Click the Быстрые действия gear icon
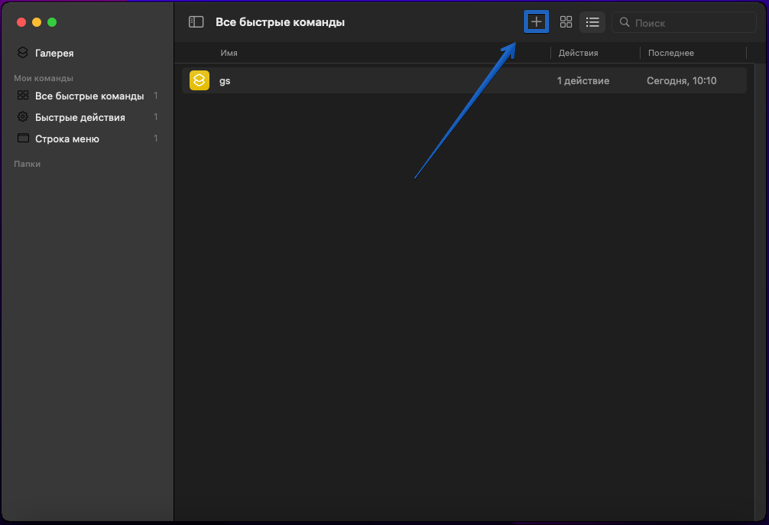Viewport: 769px width, 525px height. coord(23,117)
